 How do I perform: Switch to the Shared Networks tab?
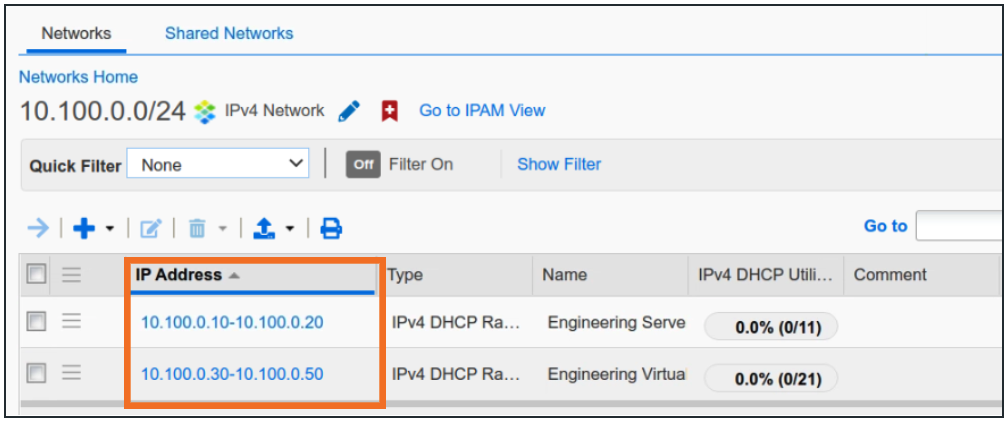click(229, 33)
